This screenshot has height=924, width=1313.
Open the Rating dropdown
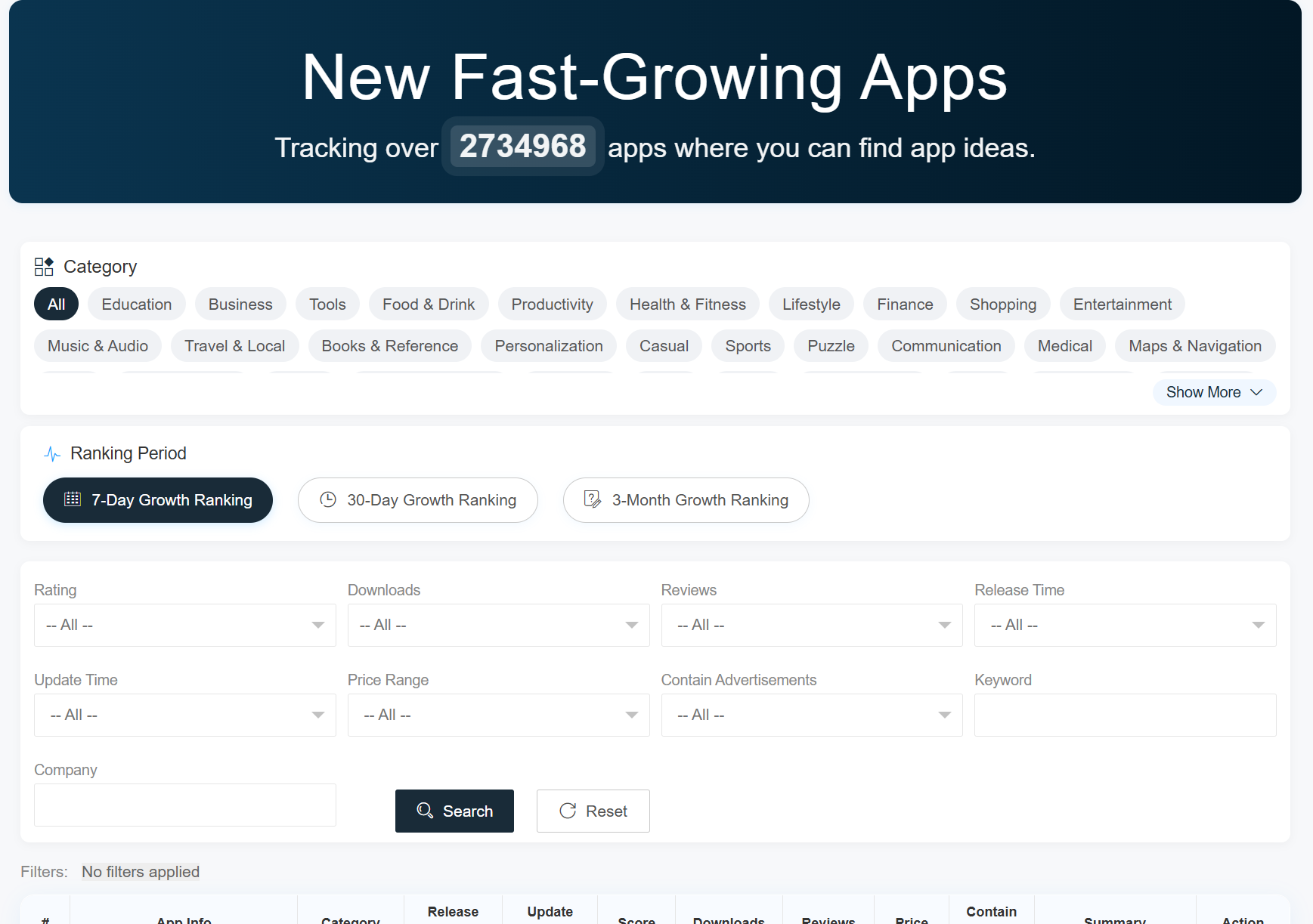coord(184,625)
